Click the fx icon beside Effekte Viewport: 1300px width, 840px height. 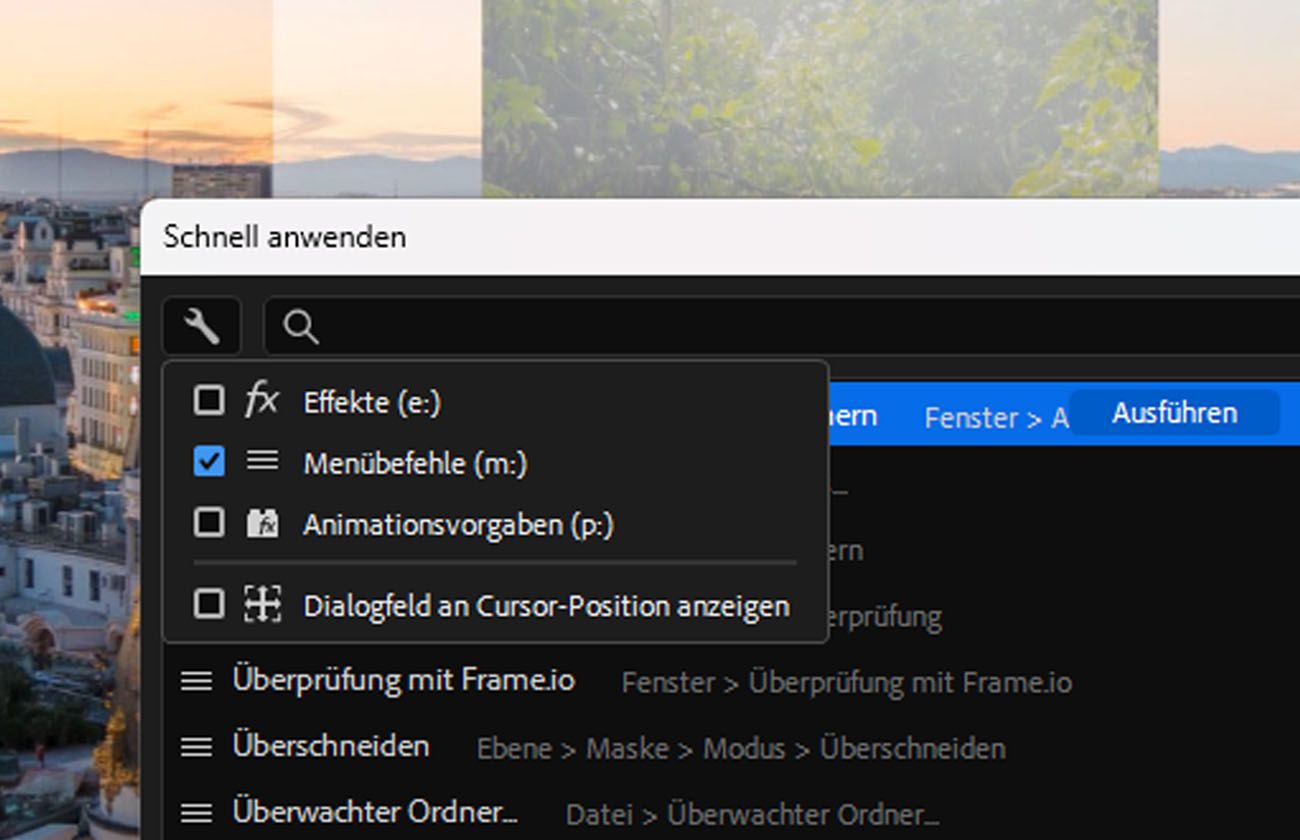click(262, 401)
